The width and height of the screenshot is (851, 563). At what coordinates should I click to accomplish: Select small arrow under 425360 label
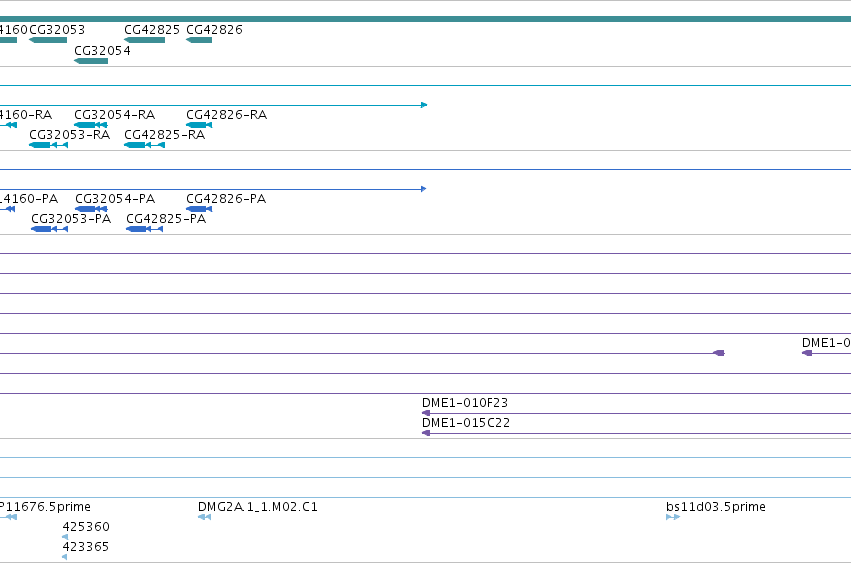pos(65,537)
